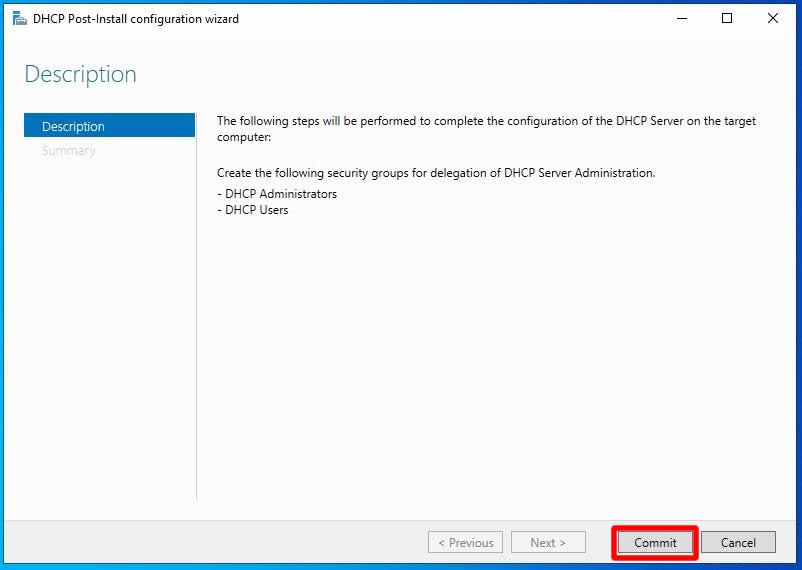The width and height of the screenshot is (802, 570).
Task: Click the empty footer bar left of Previous
Action: pos(215,542)
